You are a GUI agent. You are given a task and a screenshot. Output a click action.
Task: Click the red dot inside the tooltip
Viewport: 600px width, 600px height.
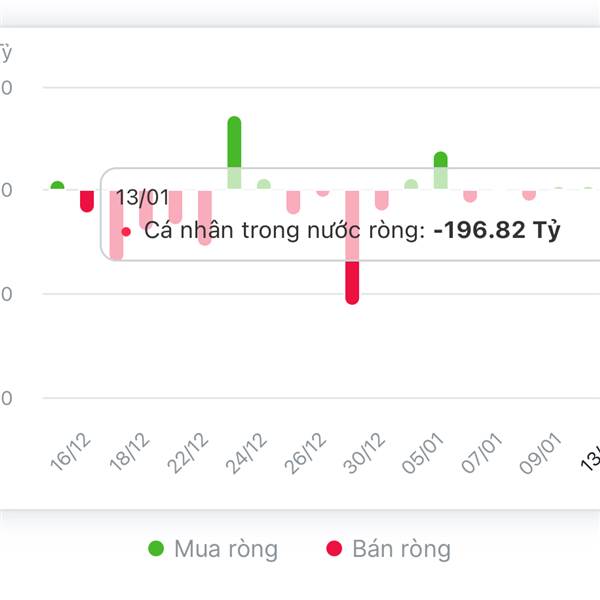click(x=126, y=231)
